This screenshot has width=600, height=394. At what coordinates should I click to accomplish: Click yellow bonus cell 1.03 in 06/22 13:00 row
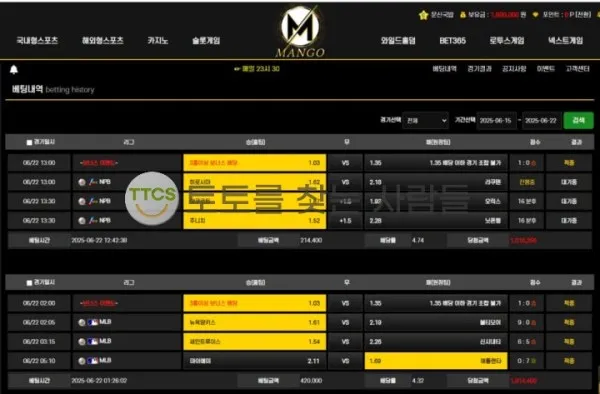pos(254,163)
